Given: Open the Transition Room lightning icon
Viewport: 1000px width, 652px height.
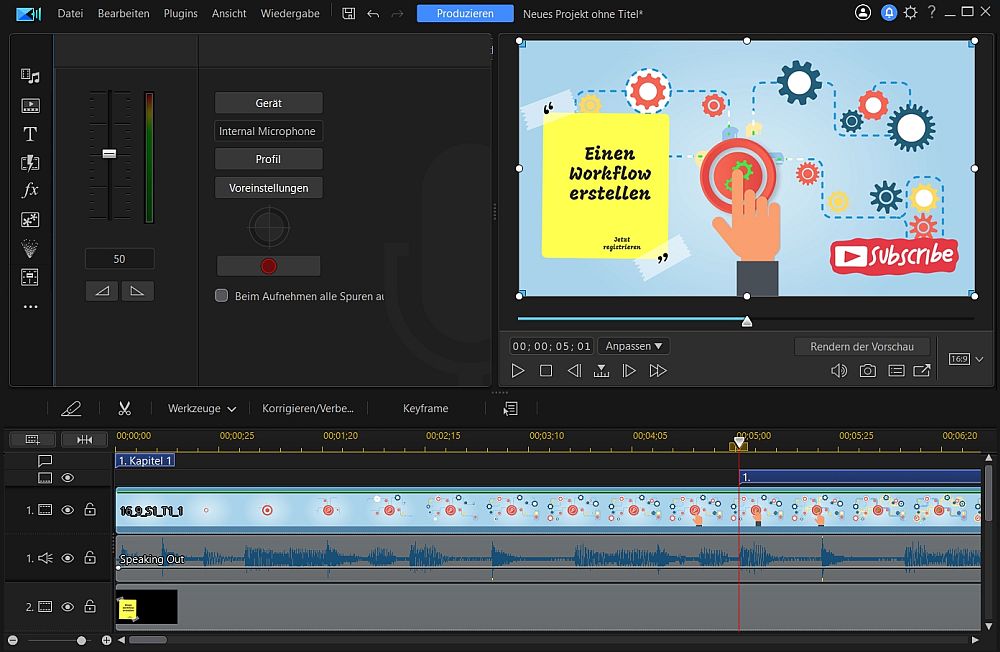Looking at the screenshot, I should coord(30,163).
